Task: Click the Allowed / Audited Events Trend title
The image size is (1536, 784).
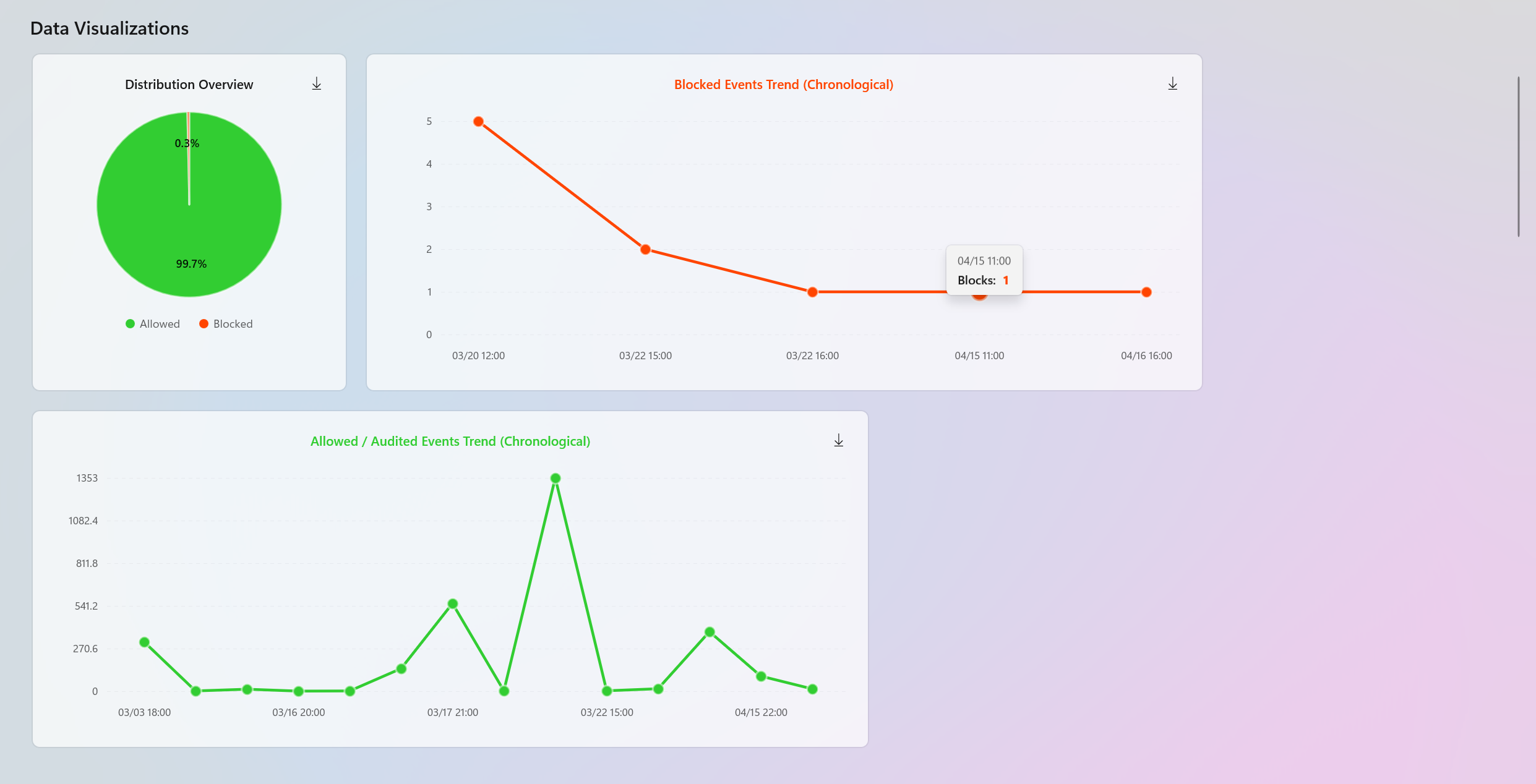Action: 450,441
